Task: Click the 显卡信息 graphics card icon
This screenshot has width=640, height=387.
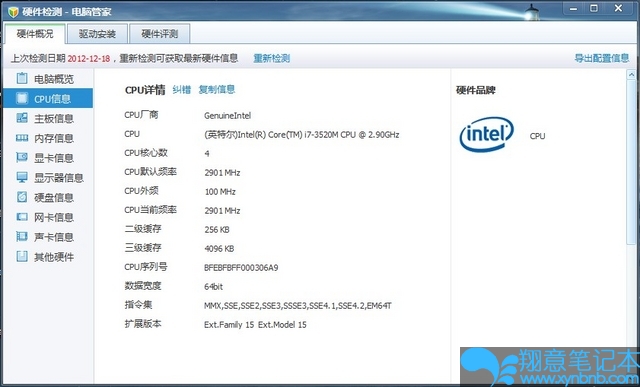Action: pos(22,158)
